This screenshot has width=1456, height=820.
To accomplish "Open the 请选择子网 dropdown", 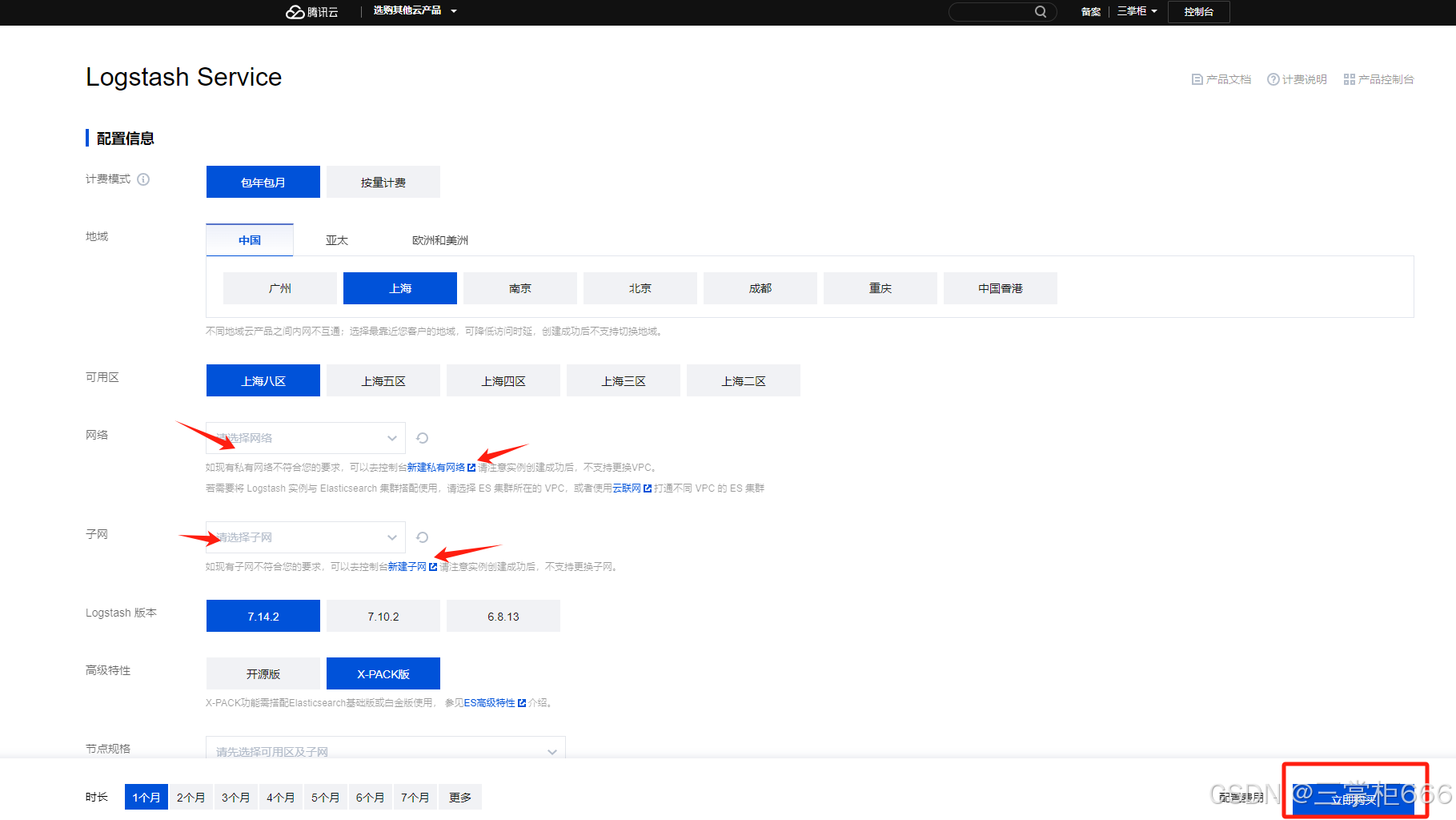I will tap(304, 537).
